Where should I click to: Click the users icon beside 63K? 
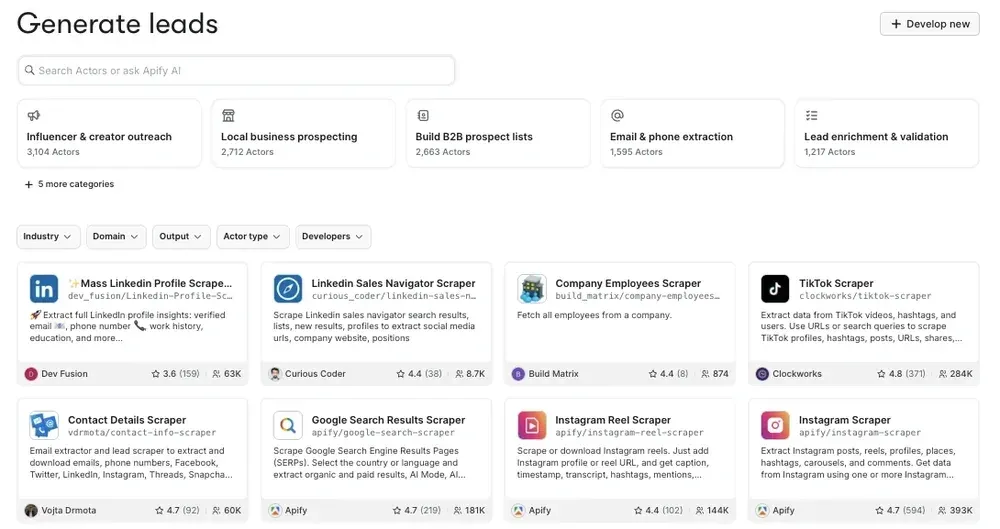pos(216,374)
